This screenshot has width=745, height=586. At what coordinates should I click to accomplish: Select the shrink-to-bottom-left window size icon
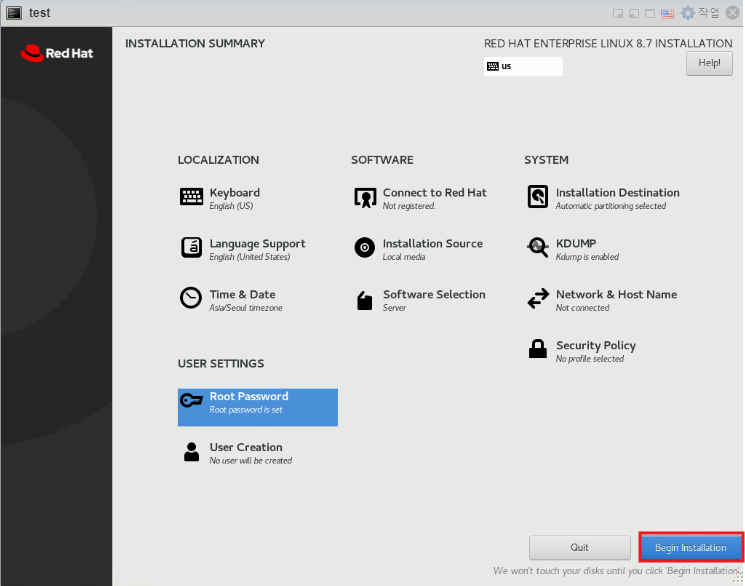click(x=634, y=13)
